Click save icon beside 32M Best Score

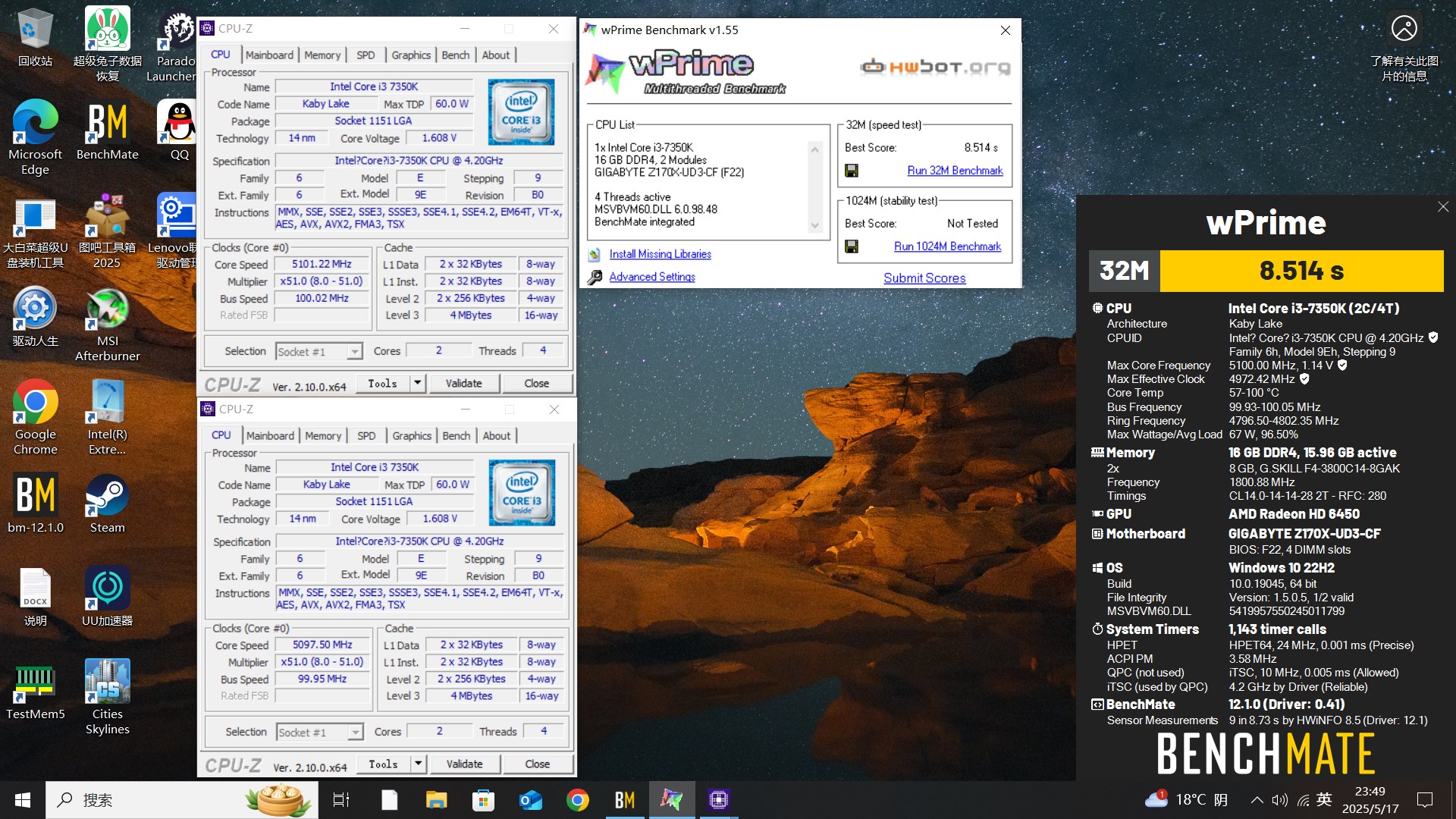(x=852, y=171)
